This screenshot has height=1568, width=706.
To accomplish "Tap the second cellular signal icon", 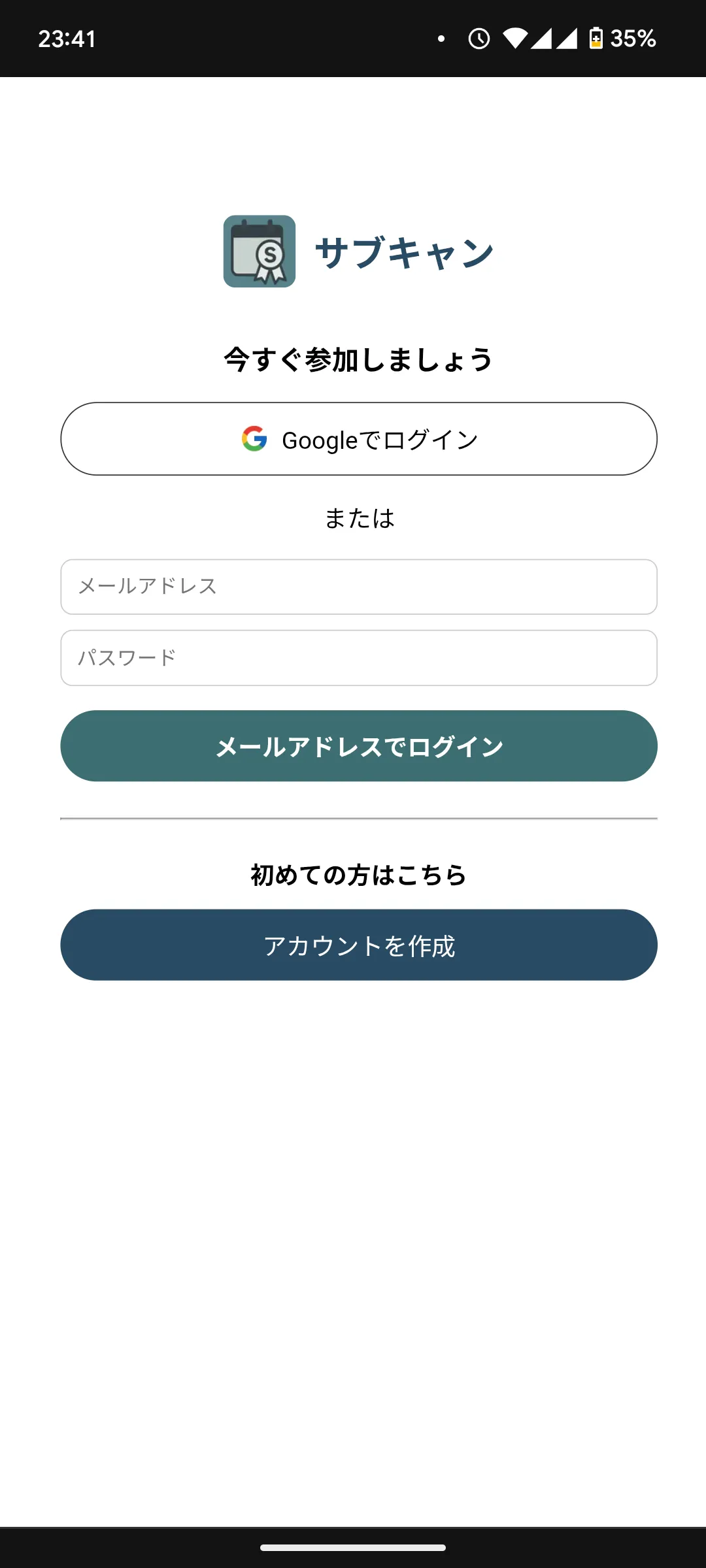I will click(567, 39).
